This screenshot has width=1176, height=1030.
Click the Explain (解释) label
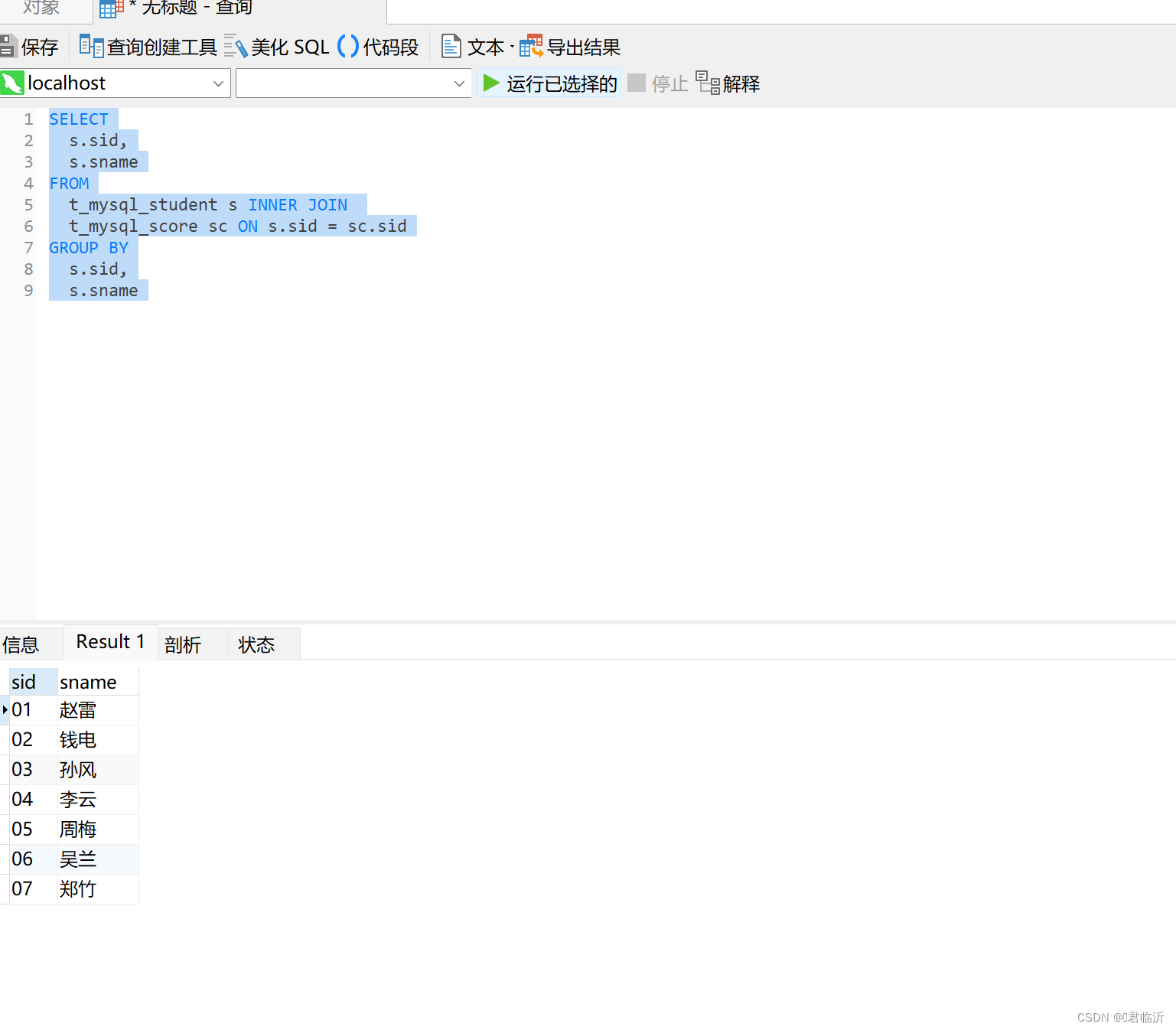click(x=741, y=83)
